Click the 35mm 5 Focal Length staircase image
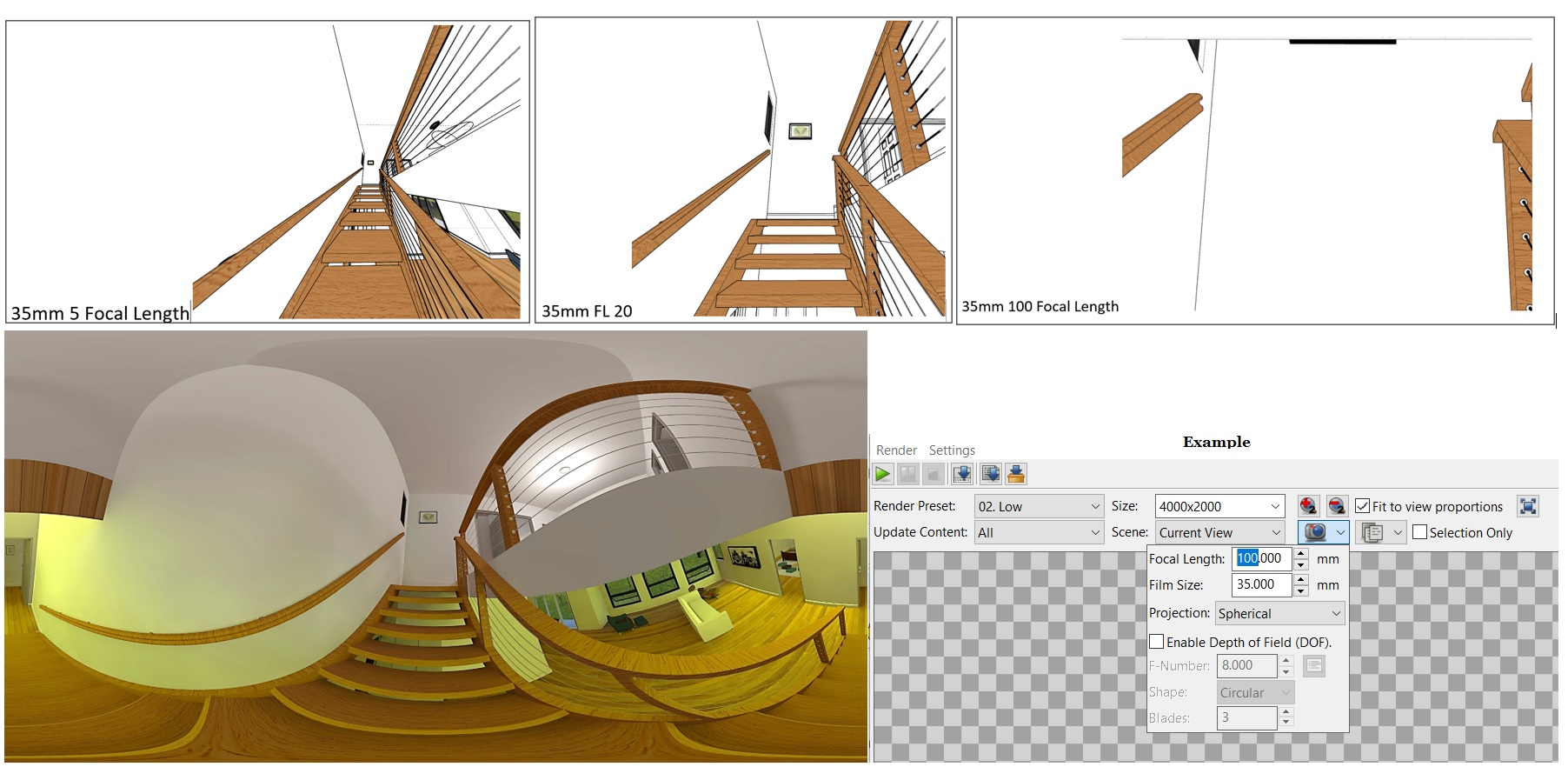The height and width of the screenshot is (767, 1568). coord(268,171)
